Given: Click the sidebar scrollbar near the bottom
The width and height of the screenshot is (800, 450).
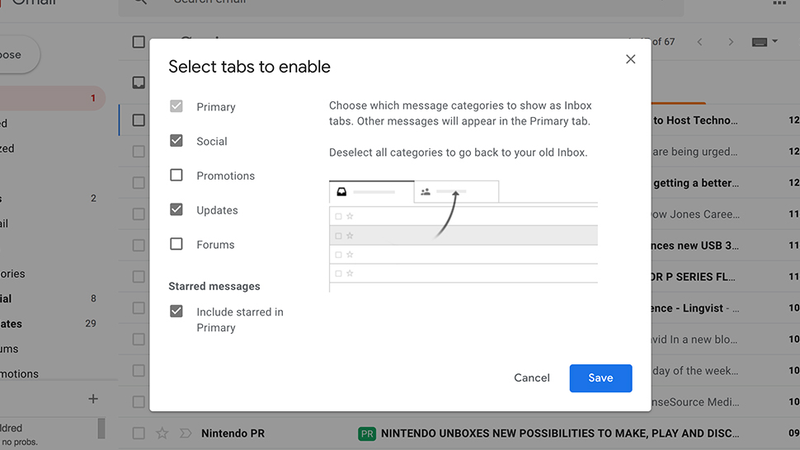Looking at the screenshot, I should click(x=102, y=429).
